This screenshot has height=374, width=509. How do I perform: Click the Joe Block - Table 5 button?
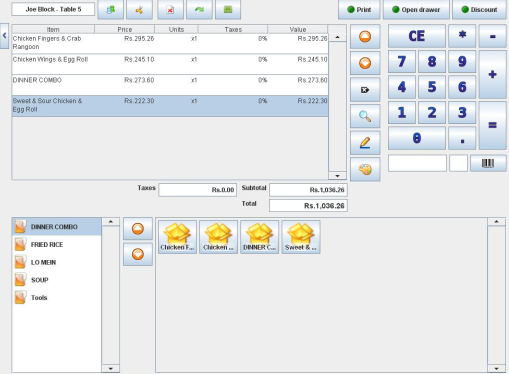click(x=53, y=9)
